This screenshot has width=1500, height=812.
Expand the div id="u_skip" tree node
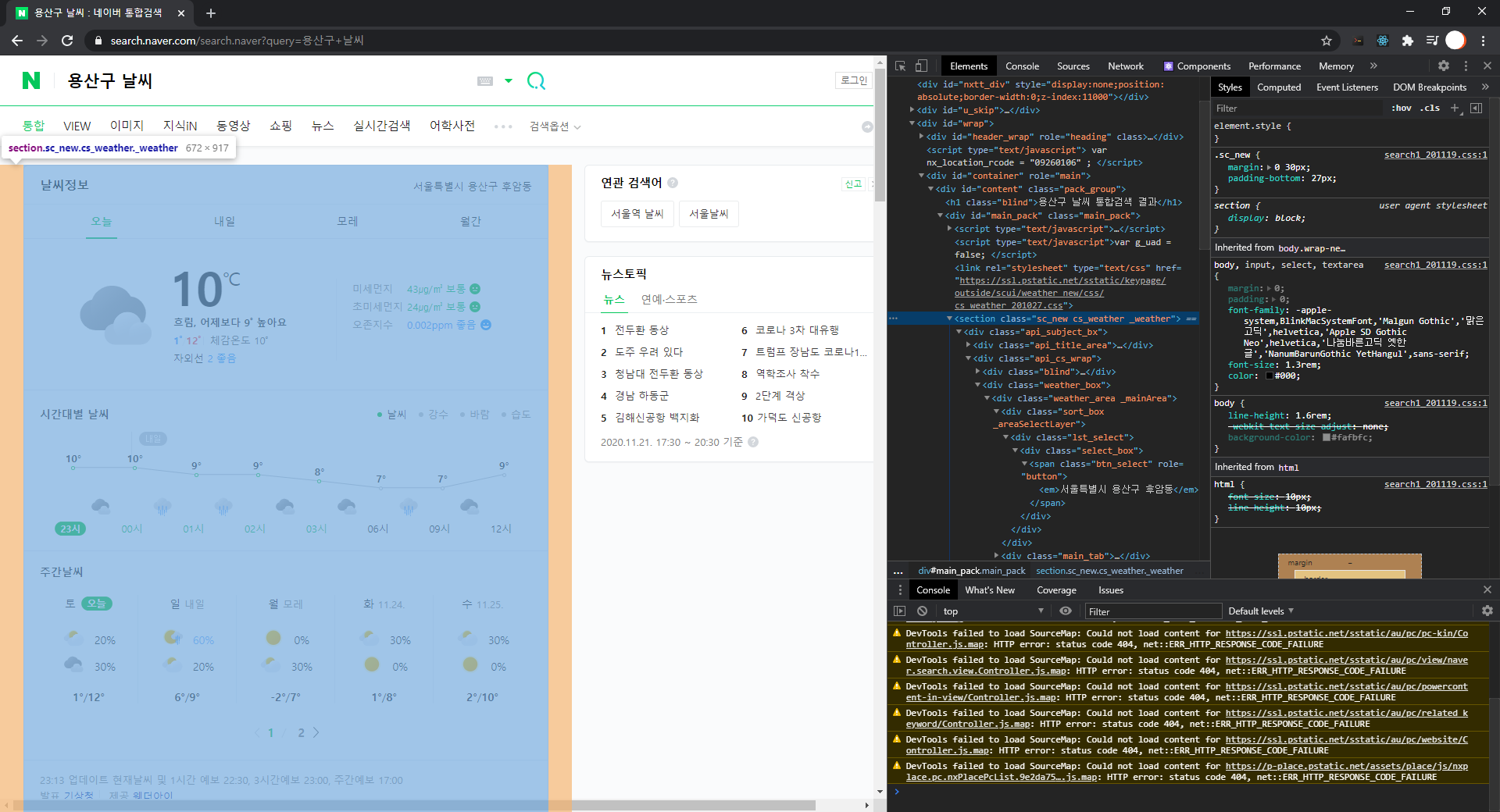912,111
